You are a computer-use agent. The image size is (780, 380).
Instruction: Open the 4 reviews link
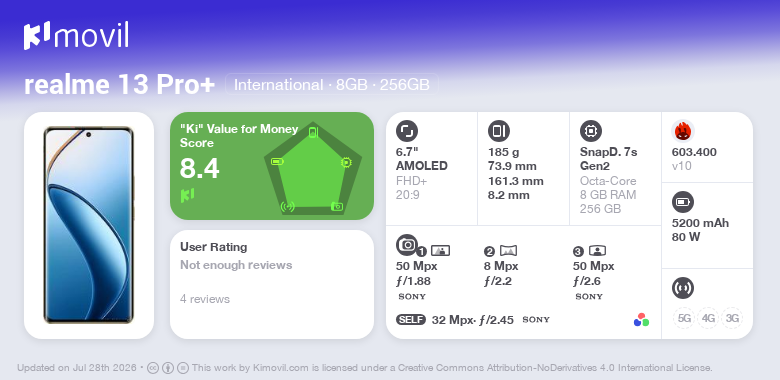click(x=205, y=299)
